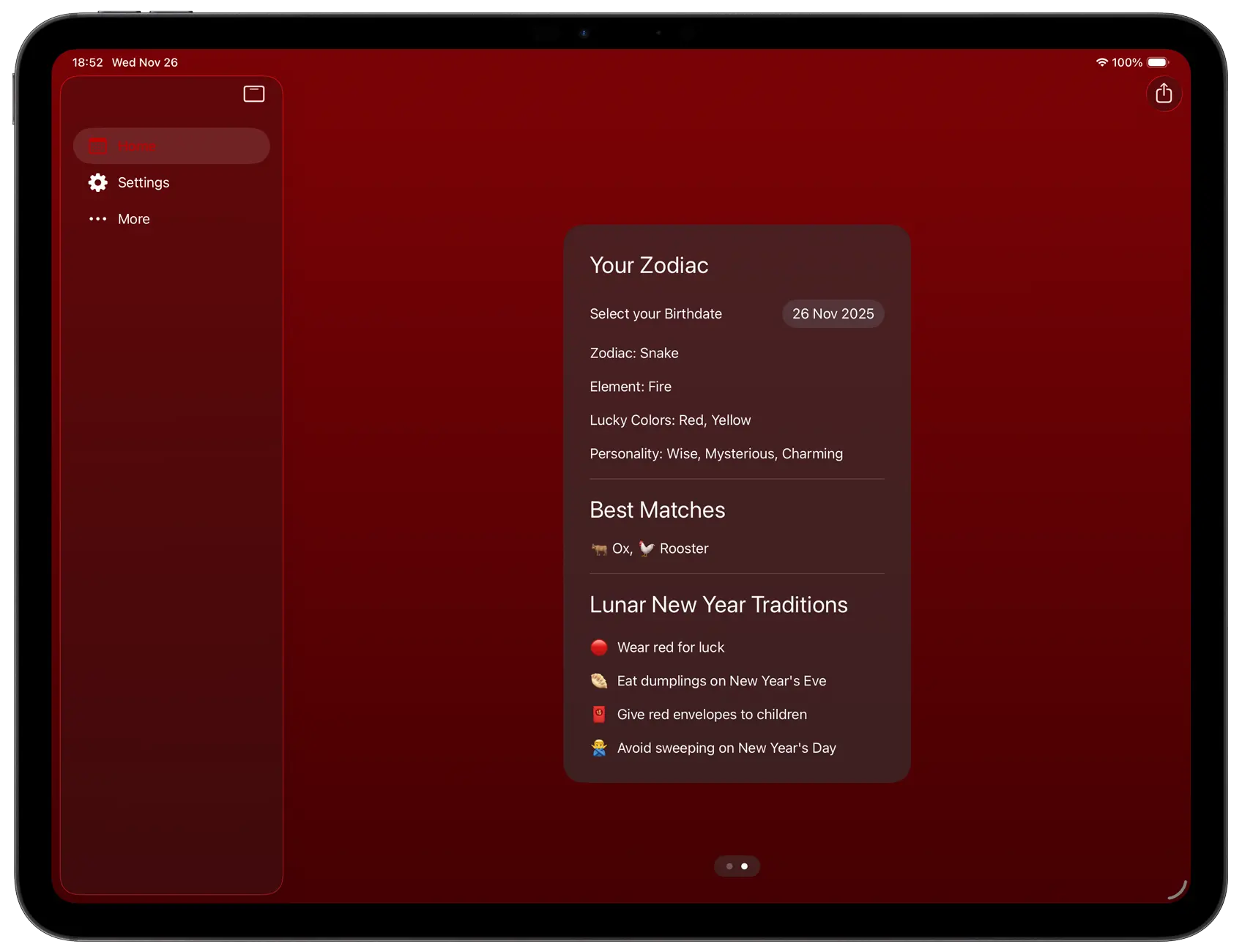Click the Lunar New Year Traditions heading

718,604
